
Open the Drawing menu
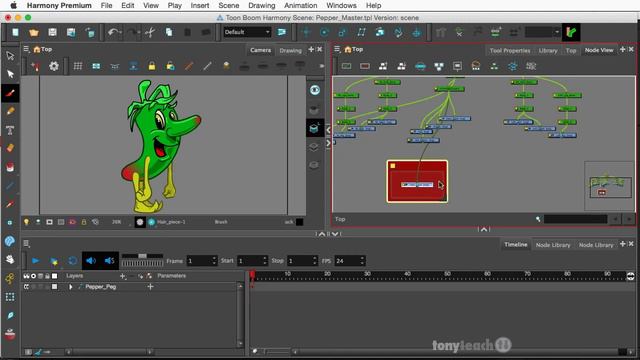pos(262,6)
